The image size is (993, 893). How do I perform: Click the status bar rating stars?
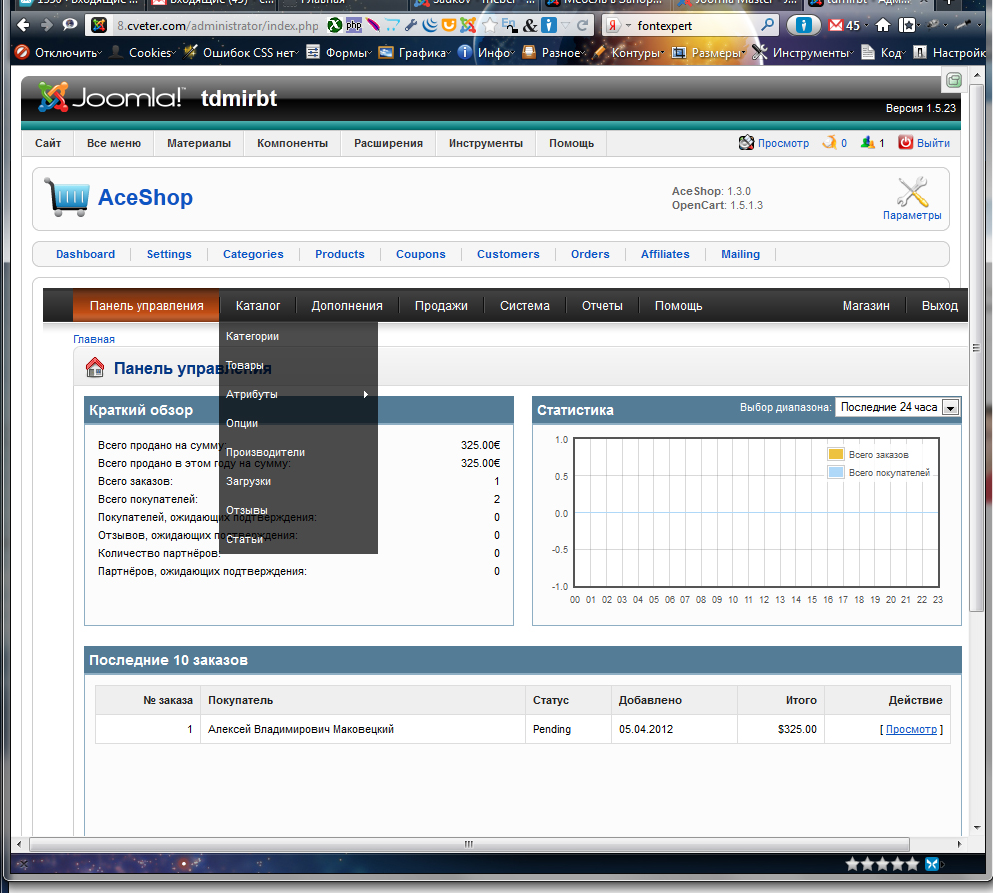point(882,863)
